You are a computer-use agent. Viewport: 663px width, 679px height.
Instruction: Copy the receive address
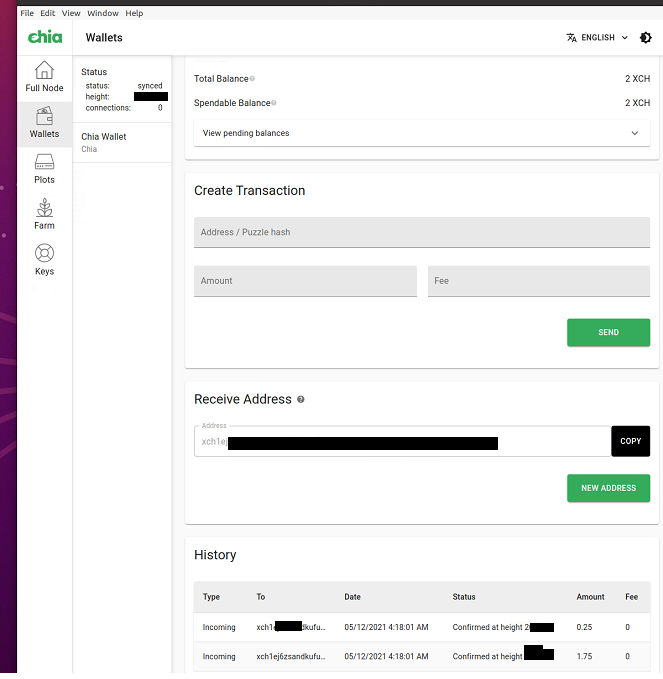click(631, 441)
